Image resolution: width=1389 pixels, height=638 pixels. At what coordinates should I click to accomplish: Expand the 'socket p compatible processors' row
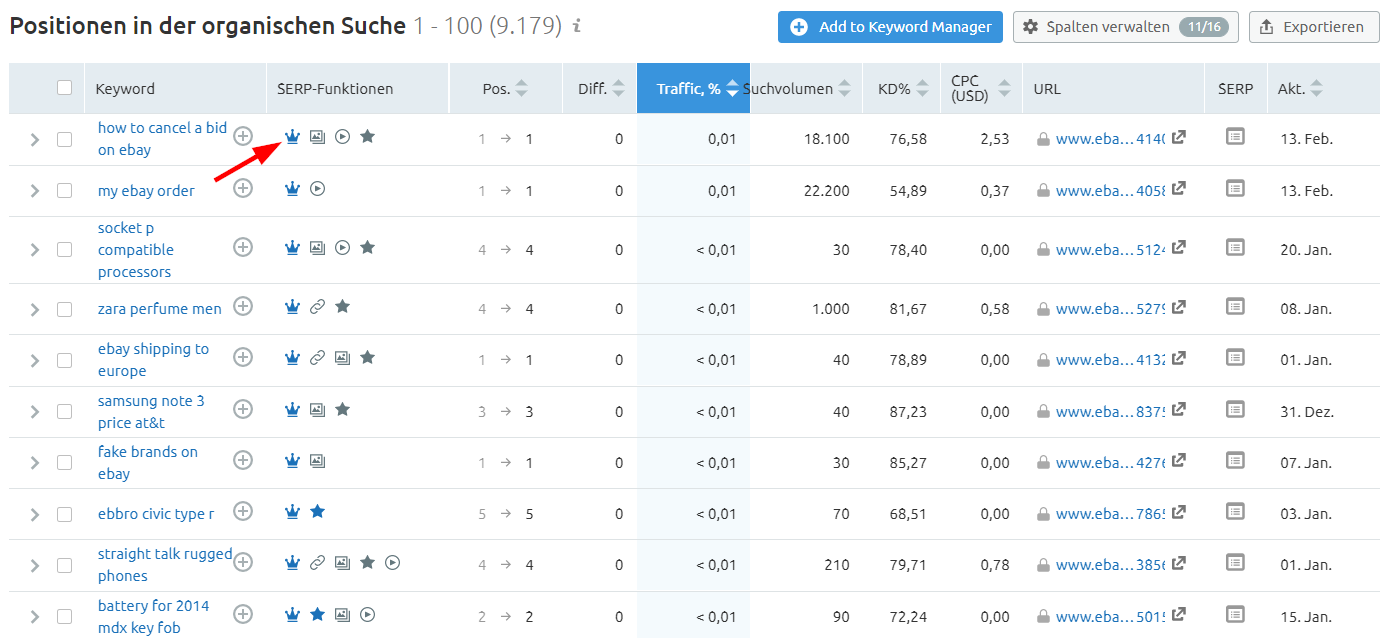(x=34, y=250)
